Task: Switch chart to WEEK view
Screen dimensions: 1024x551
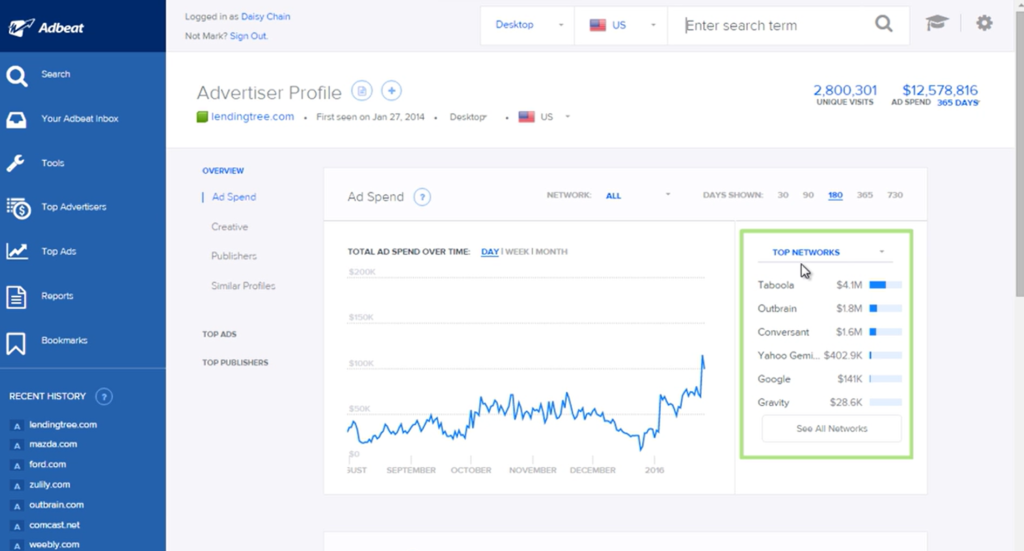Action: [517, 251]
